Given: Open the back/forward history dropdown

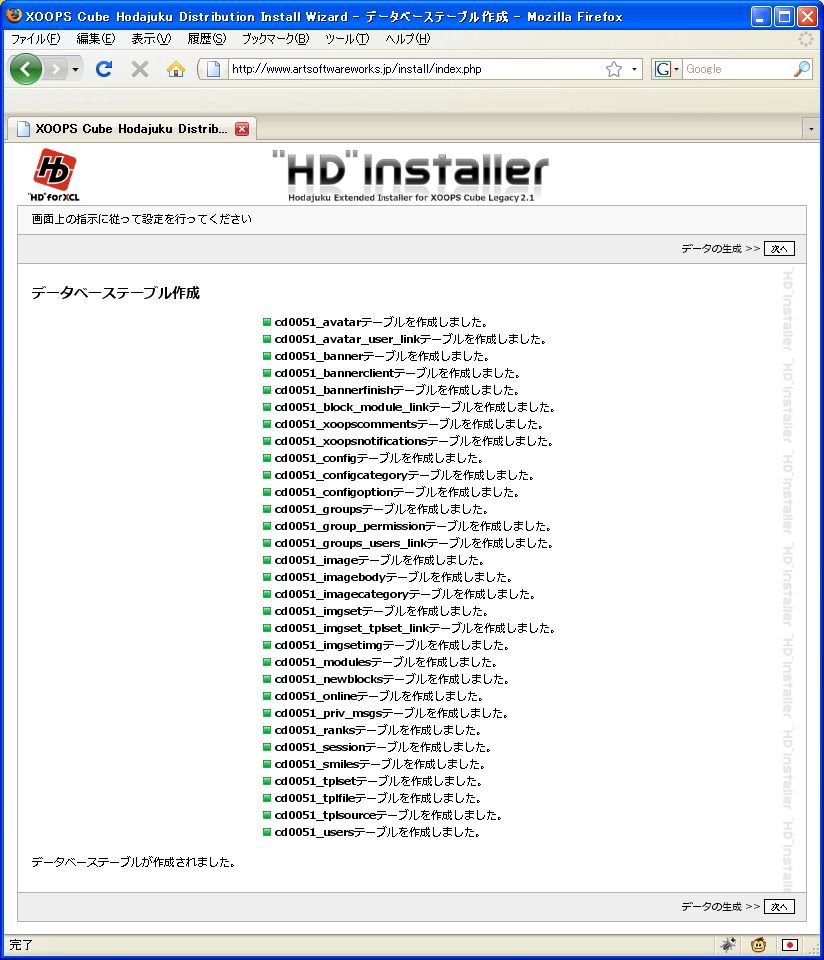Looking at the screenshot, I should click(x=75, y=69).
